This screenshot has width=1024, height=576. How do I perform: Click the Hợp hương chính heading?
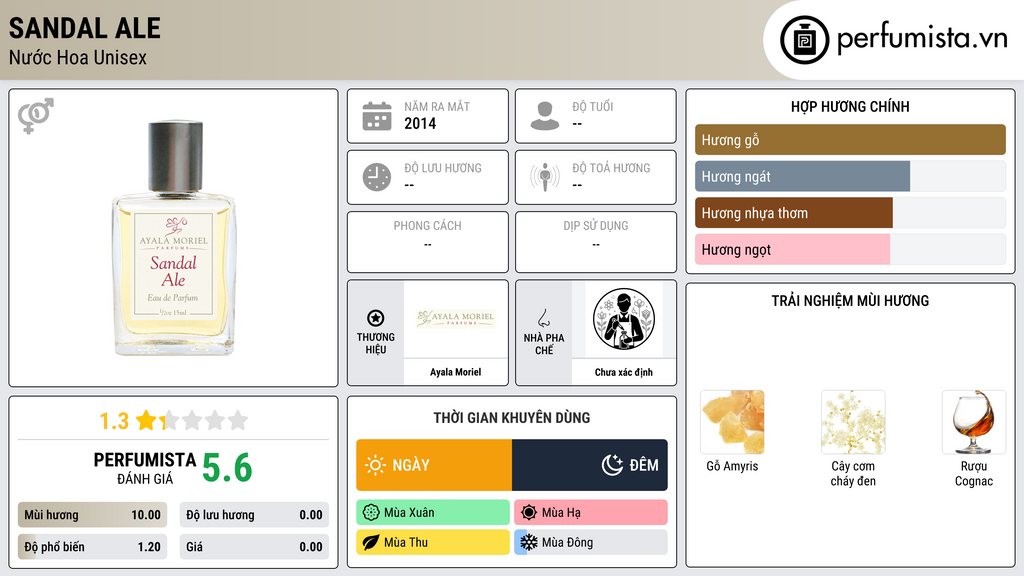coord(850,106)
